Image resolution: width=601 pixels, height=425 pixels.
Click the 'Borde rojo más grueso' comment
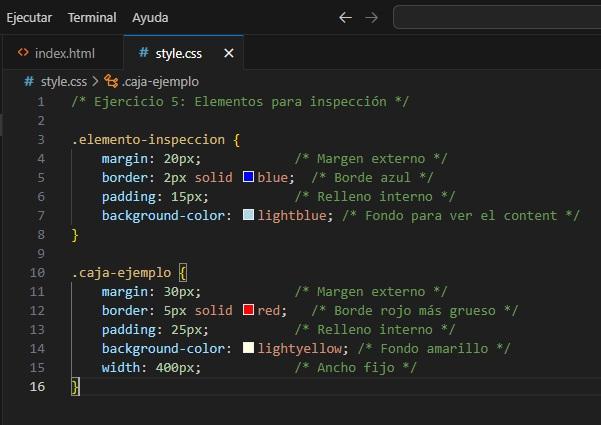click(414, 311)
